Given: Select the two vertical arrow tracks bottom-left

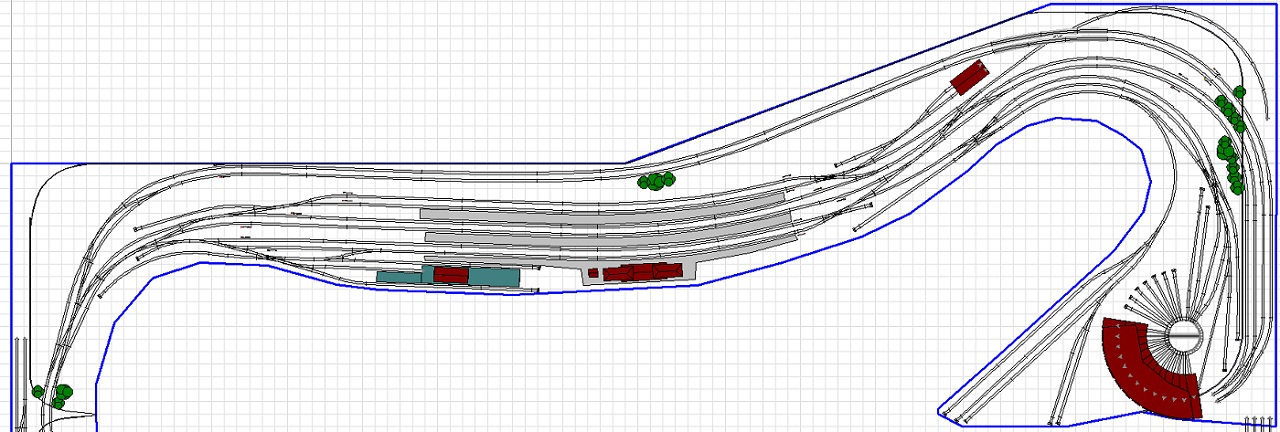Looking at the screenshot, I should point(19,370).
